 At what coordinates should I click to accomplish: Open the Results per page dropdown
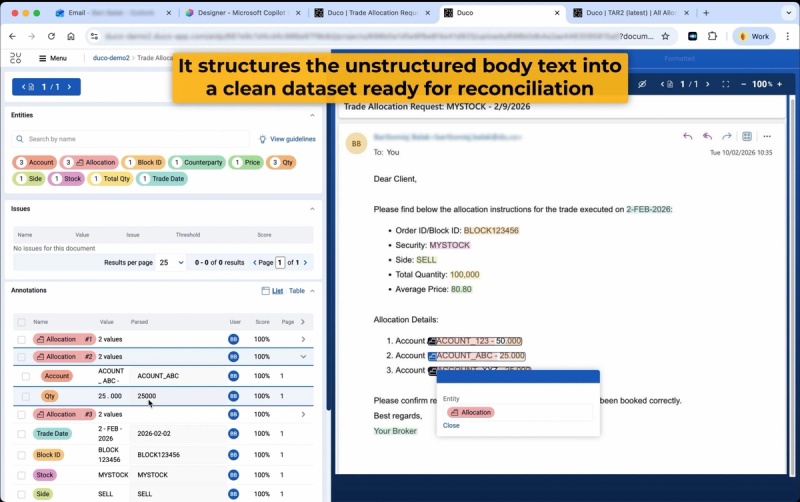171,262
